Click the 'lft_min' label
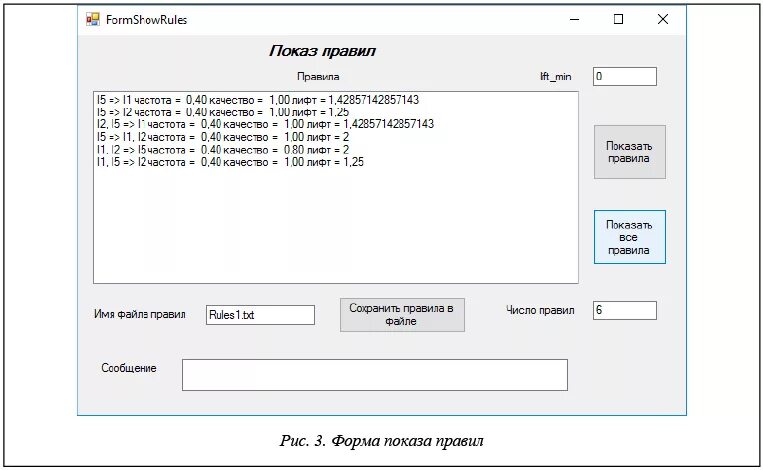This screenshot has height=470, width=763. pyautogui.click(x=556, y=76)
